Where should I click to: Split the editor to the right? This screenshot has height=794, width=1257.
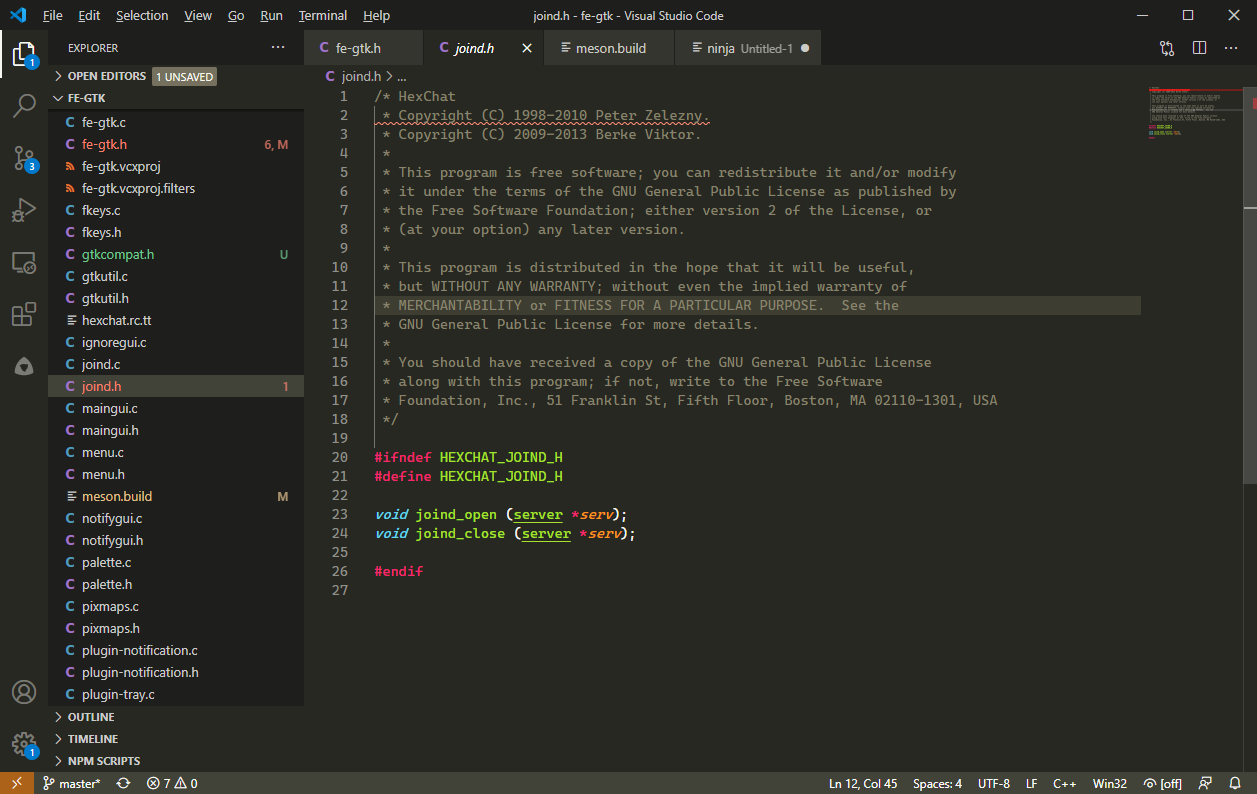(1200, 48)
